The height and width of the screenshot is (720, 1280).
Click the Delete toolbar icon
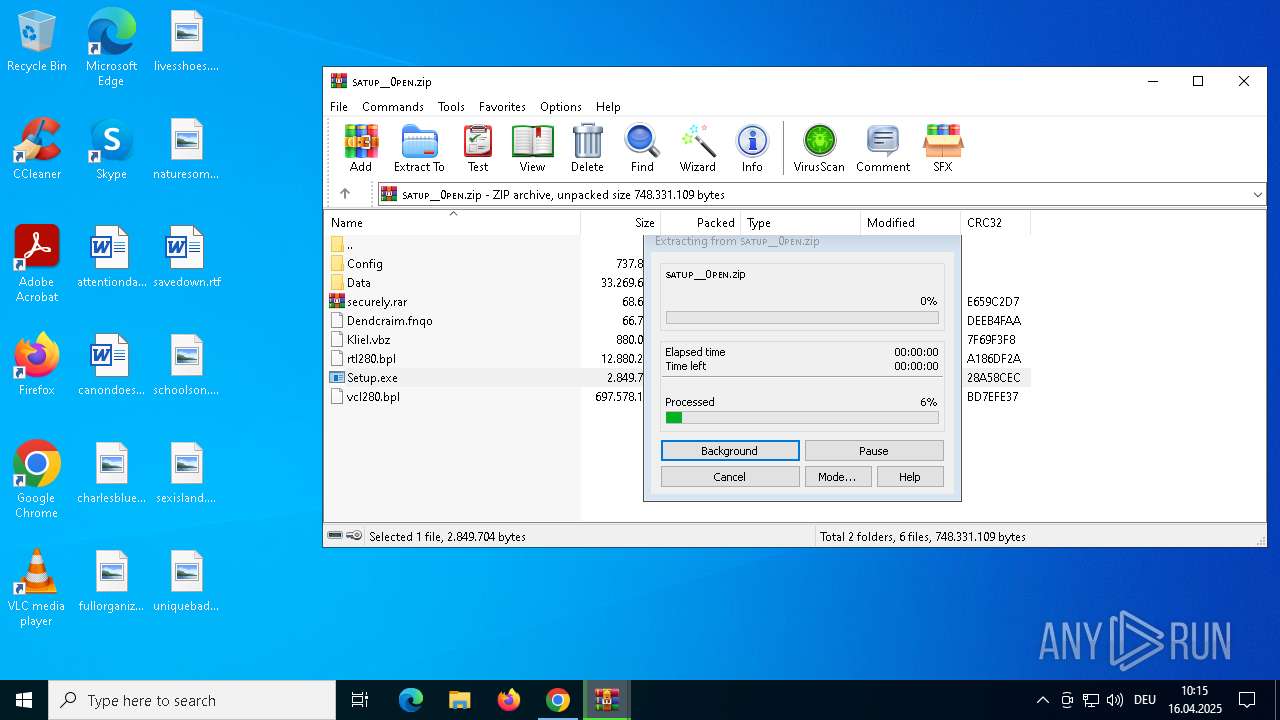(x=587, y=148)
